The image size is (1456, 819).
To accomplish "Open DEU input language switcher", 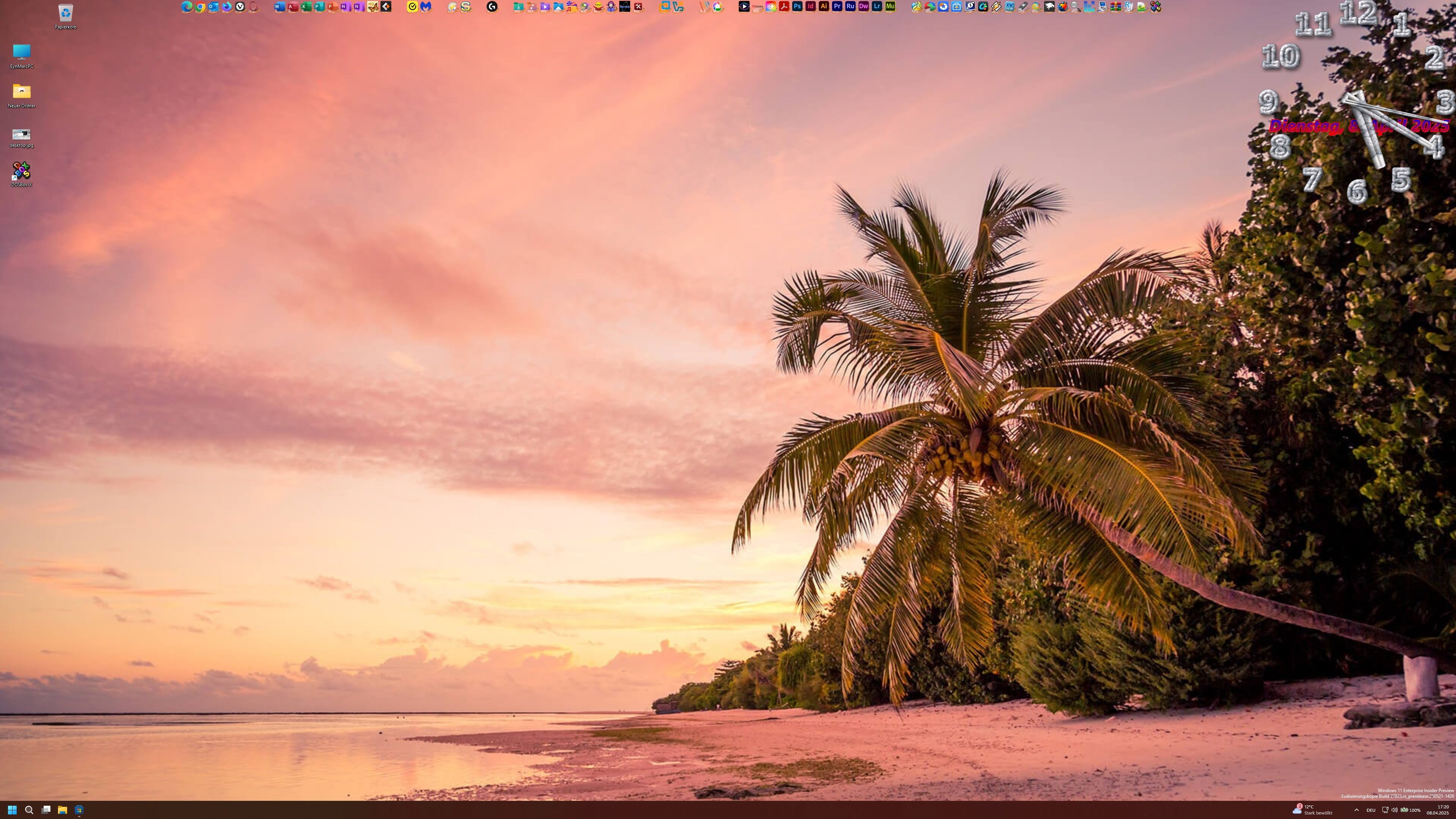I will 1371,810.
